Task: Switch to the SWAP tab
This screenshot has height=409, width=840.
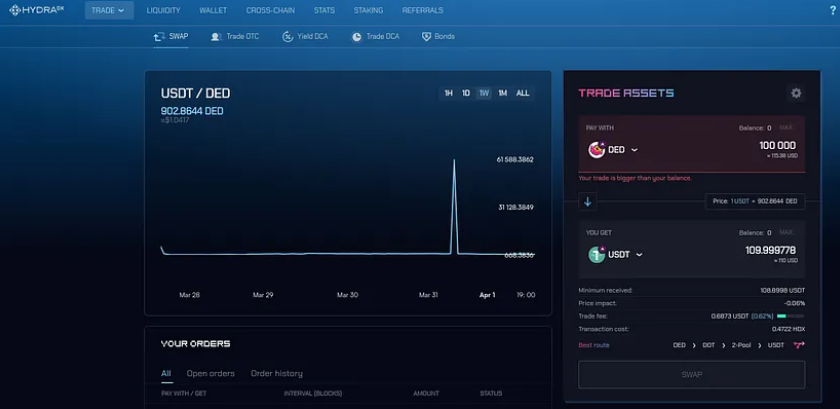Action: click(171, 37)
